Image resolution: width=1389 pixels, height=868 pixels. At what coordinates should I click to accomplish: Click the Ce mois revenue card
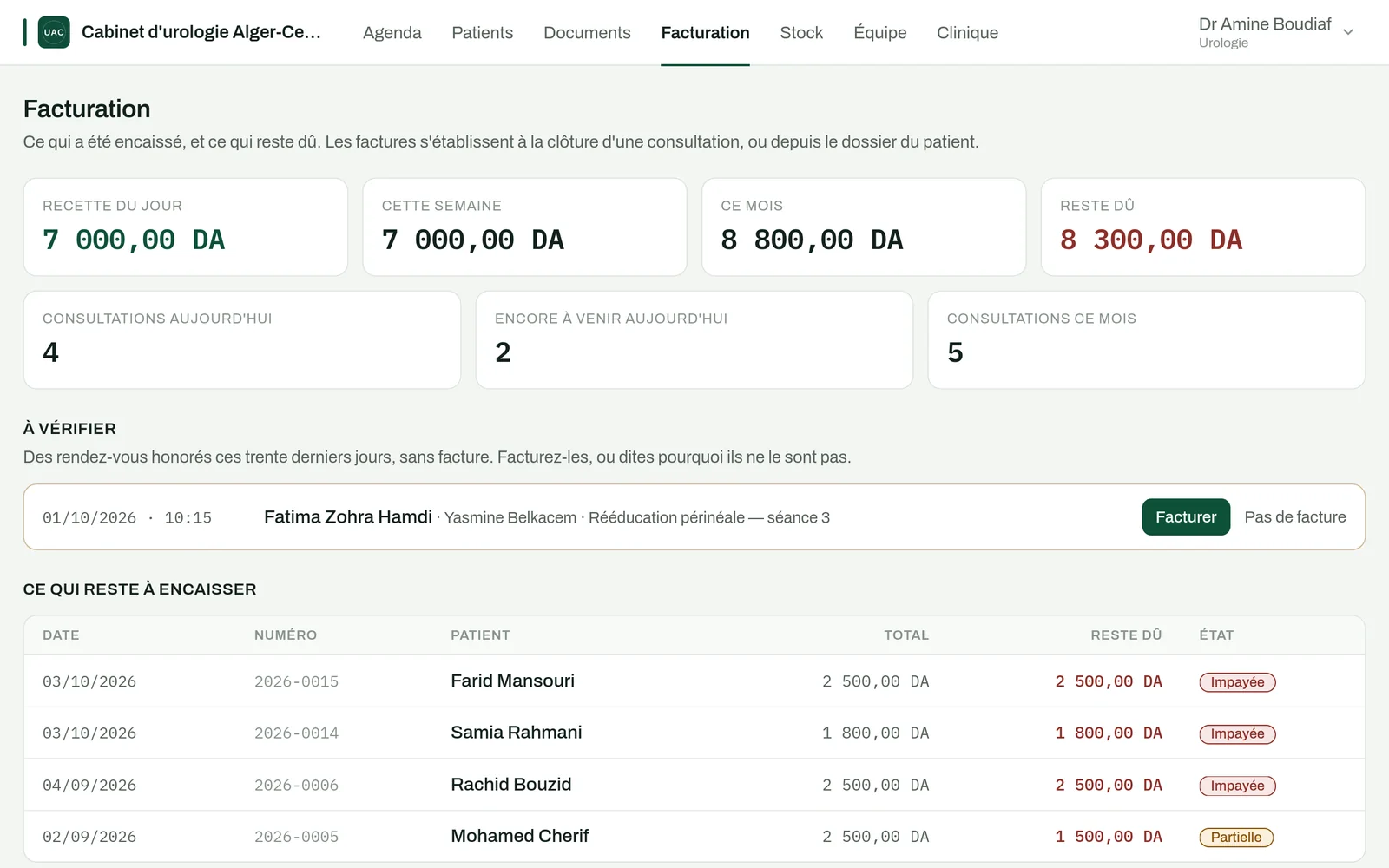[864, 227]
